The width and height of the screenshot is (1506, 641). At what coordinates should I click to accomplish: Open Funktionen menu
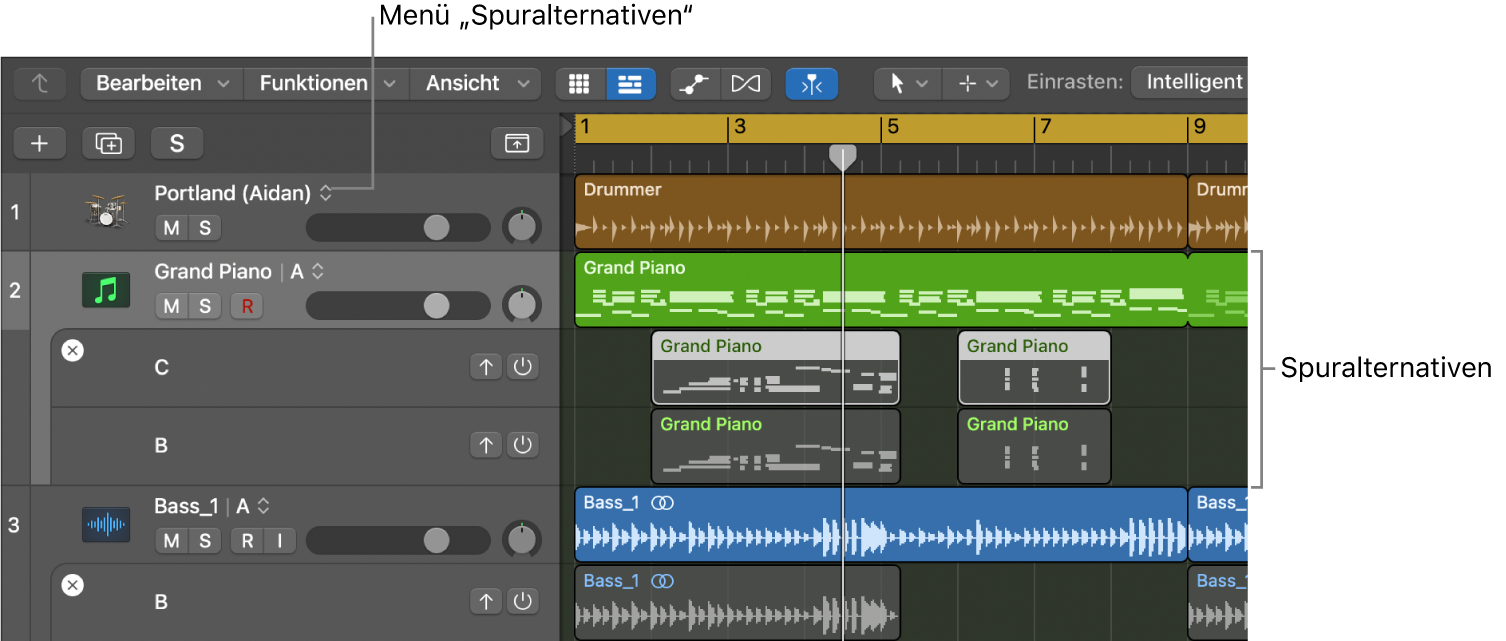pyautogui.click(x=327, y=84)
